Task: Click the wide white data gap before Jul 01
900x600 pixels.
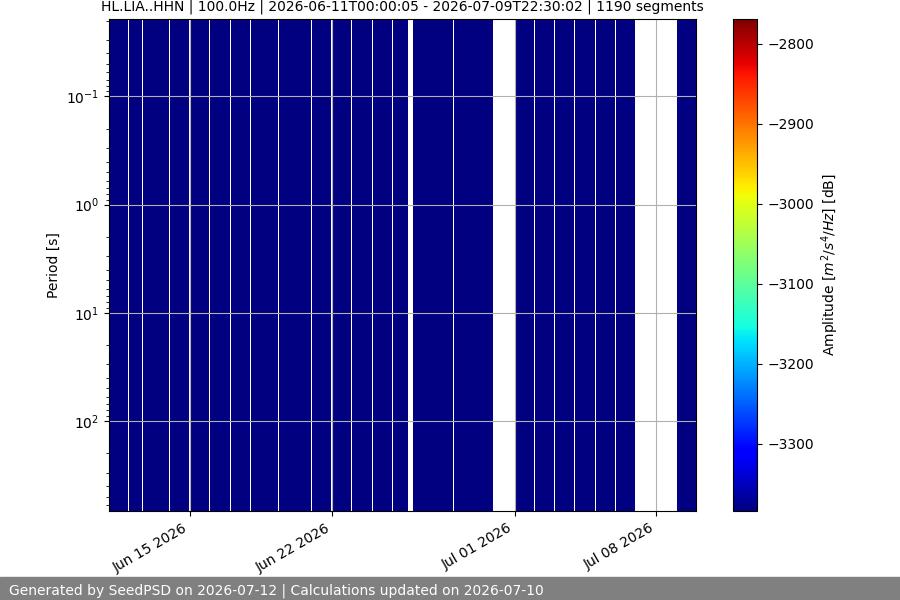Action: (x=504, y=265)
